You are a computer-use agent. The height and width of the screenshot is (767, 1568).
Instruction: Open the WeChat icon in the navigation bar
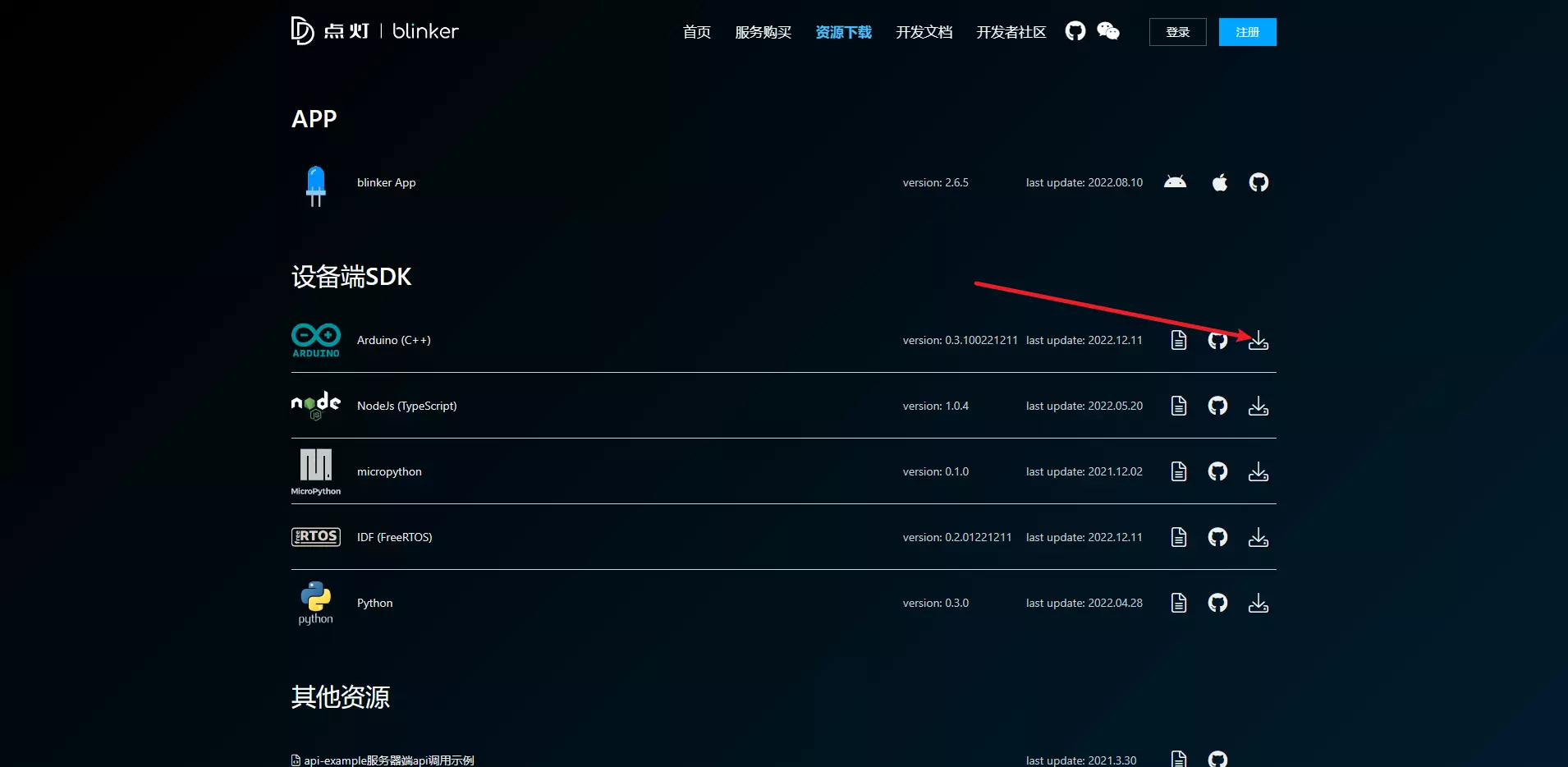pos(1108,31)
